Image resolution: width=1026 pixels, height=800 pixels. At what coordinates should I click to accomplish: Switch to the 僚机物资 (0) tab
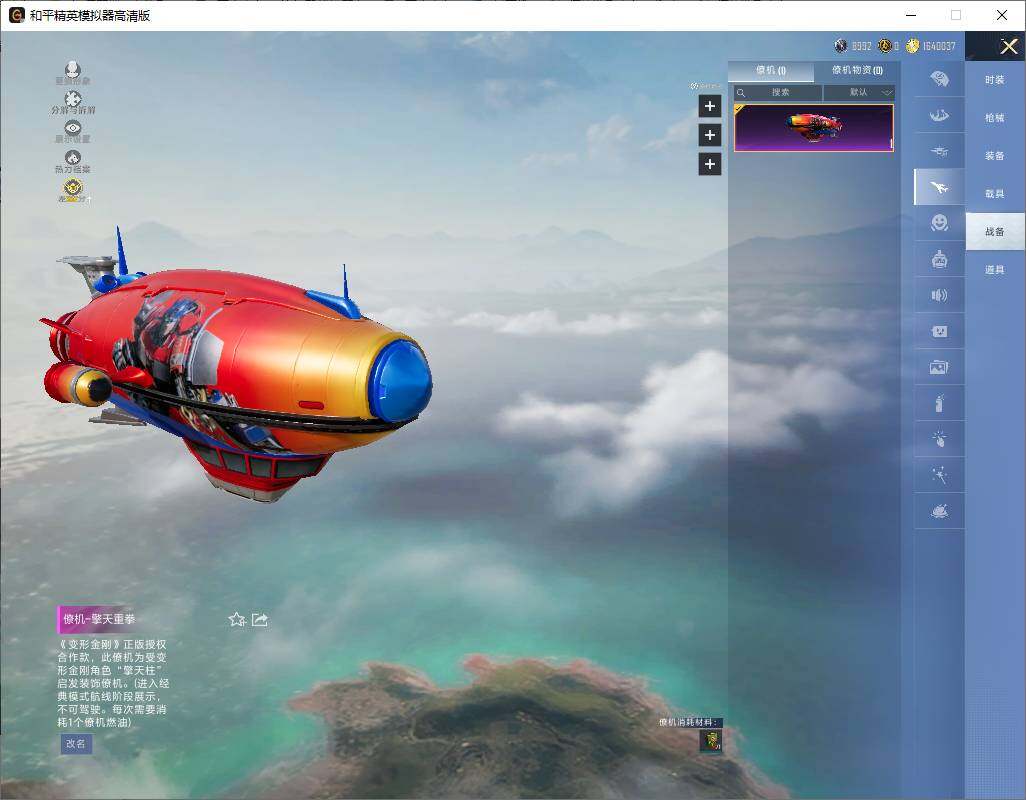pos(857,71)
